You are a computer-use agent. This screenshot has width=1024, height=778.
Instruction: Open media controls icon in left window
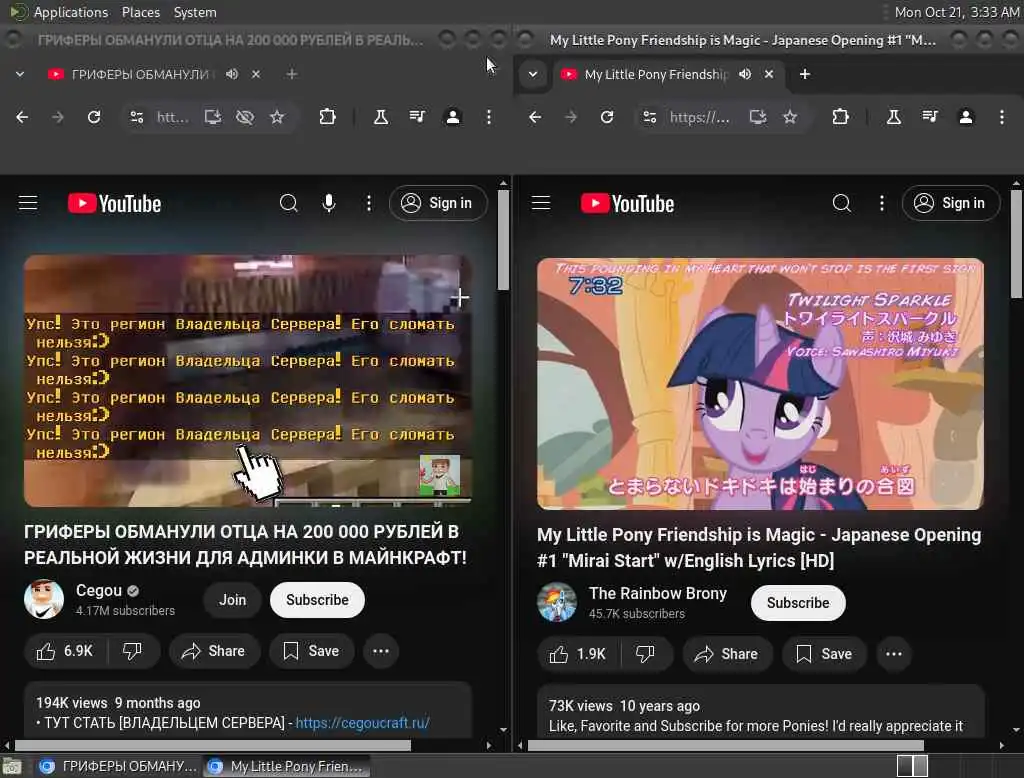417,117
